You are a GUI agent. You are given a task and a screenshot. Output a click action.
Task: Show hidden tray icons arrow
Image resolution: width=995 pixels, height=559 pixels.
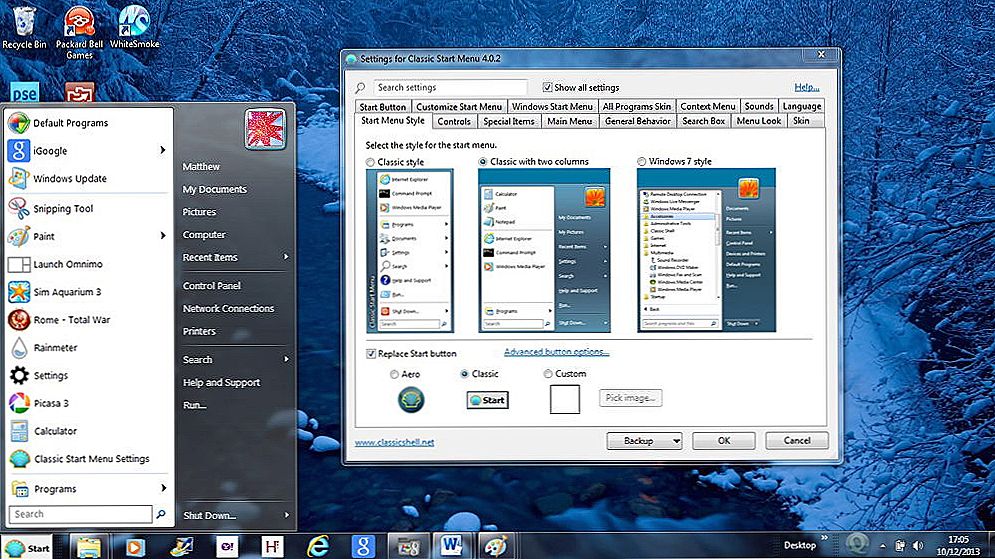pos(883,546)
